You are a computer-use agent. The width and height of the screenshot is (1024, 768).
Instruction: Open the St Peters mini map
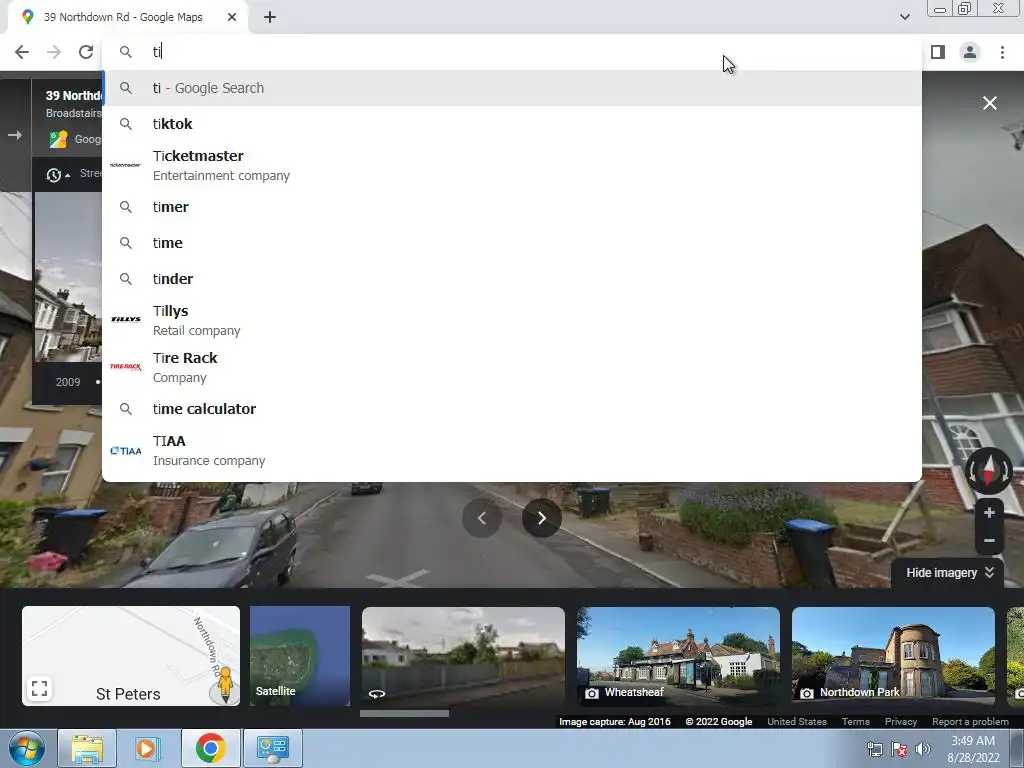point(131,656)
